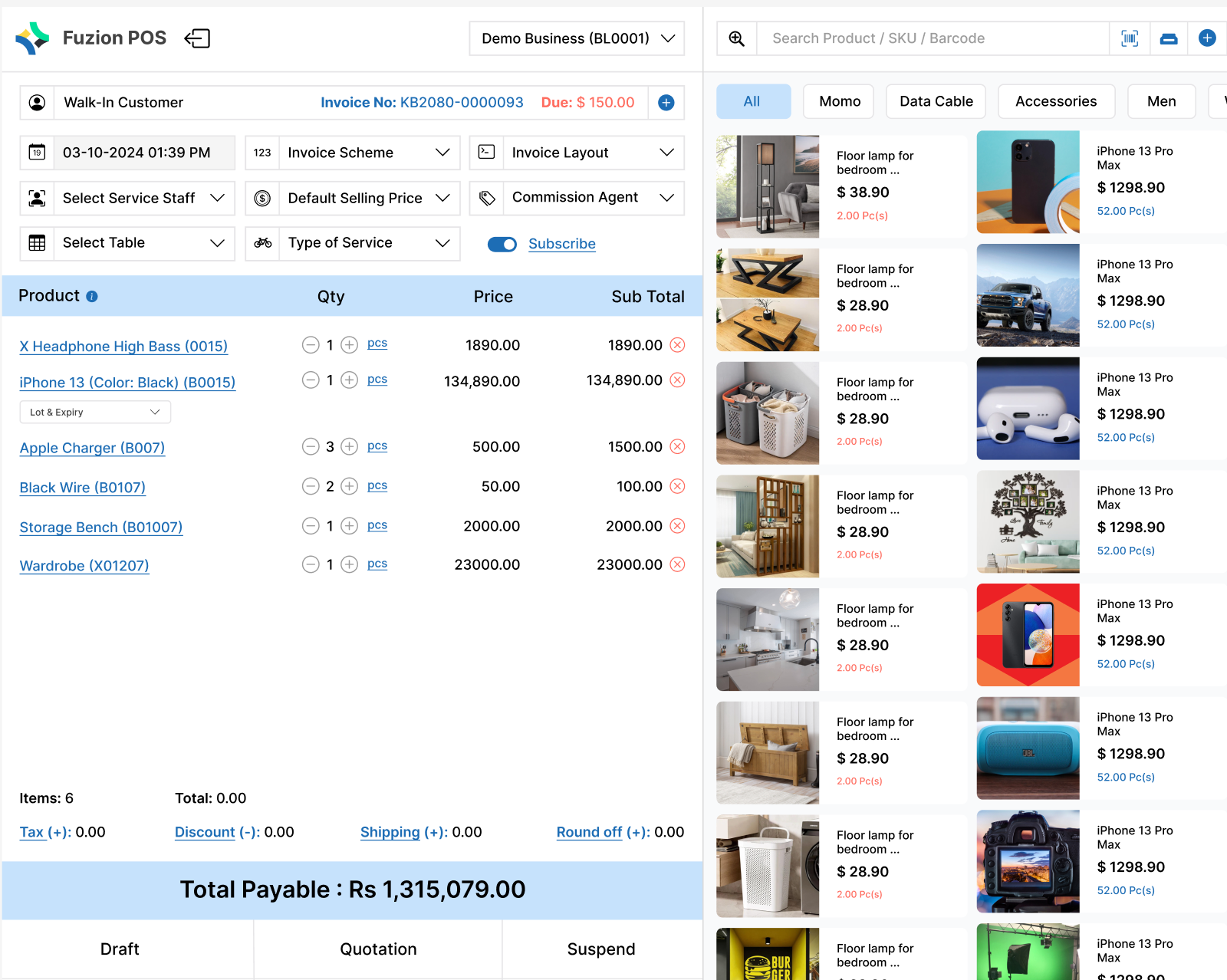
Task: Remove X Headphone High Bass row
Action: 678,345
